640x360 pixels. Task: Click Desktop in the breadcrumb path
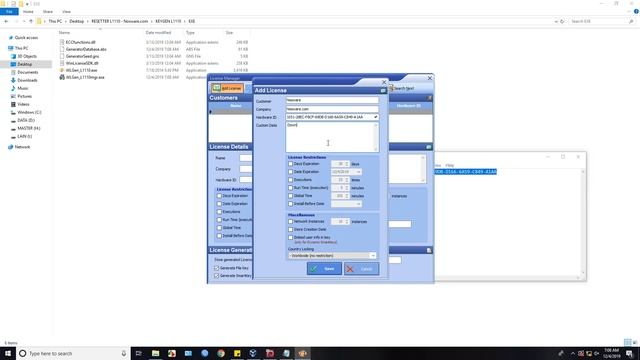76,21
